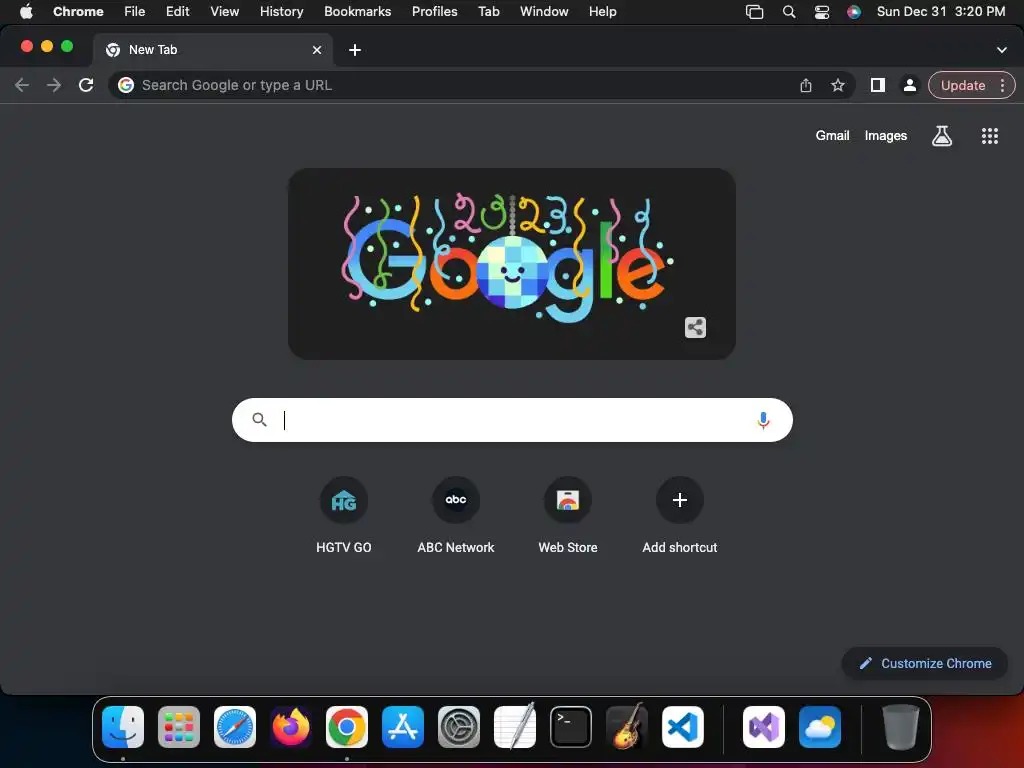This screenshot has height=768, width=1024.
Task: Share the Google New Year doodle
Action: point(696,327)
